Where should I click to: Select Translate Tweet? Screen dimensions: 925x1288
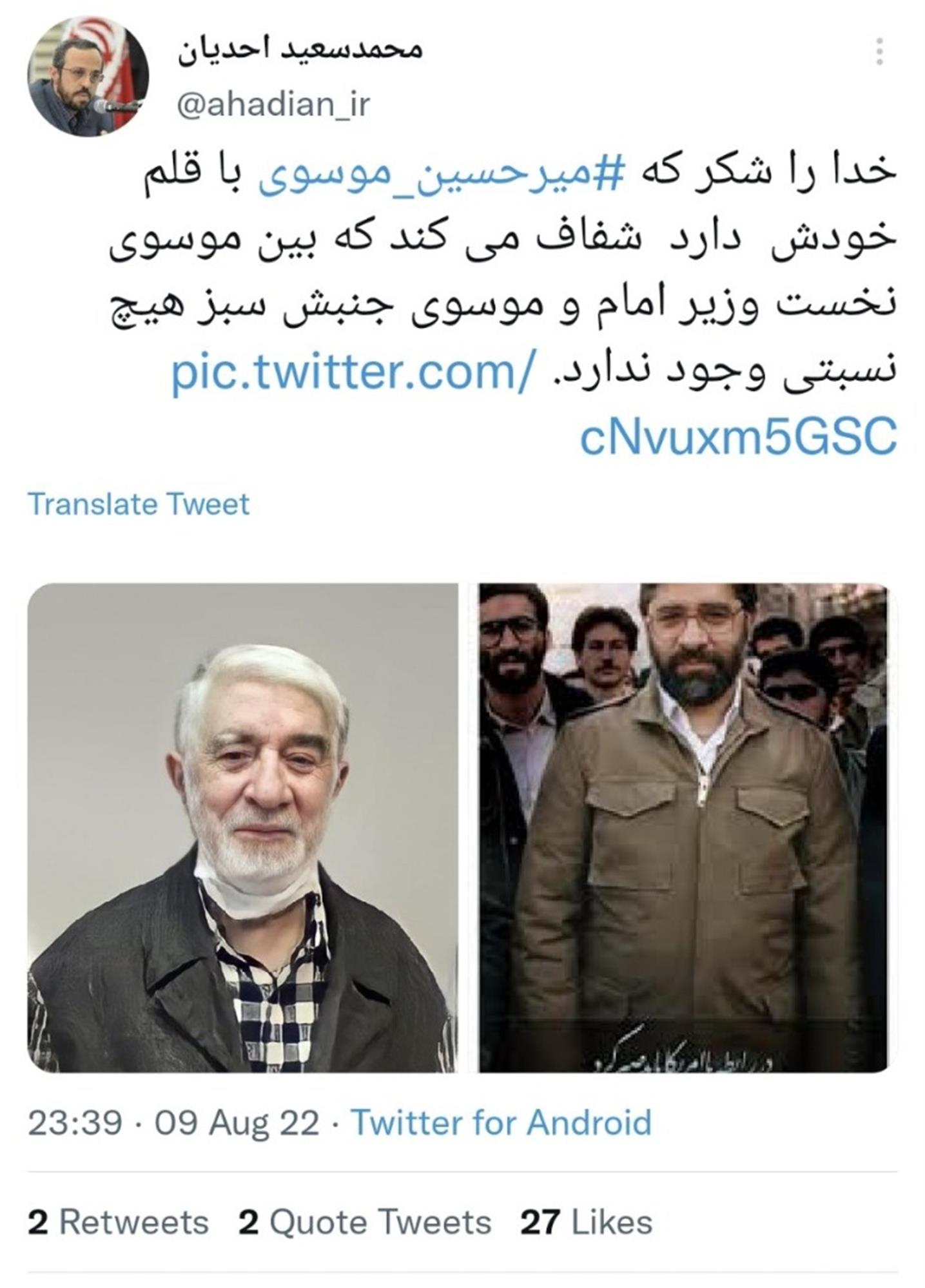tap(139, 504)
